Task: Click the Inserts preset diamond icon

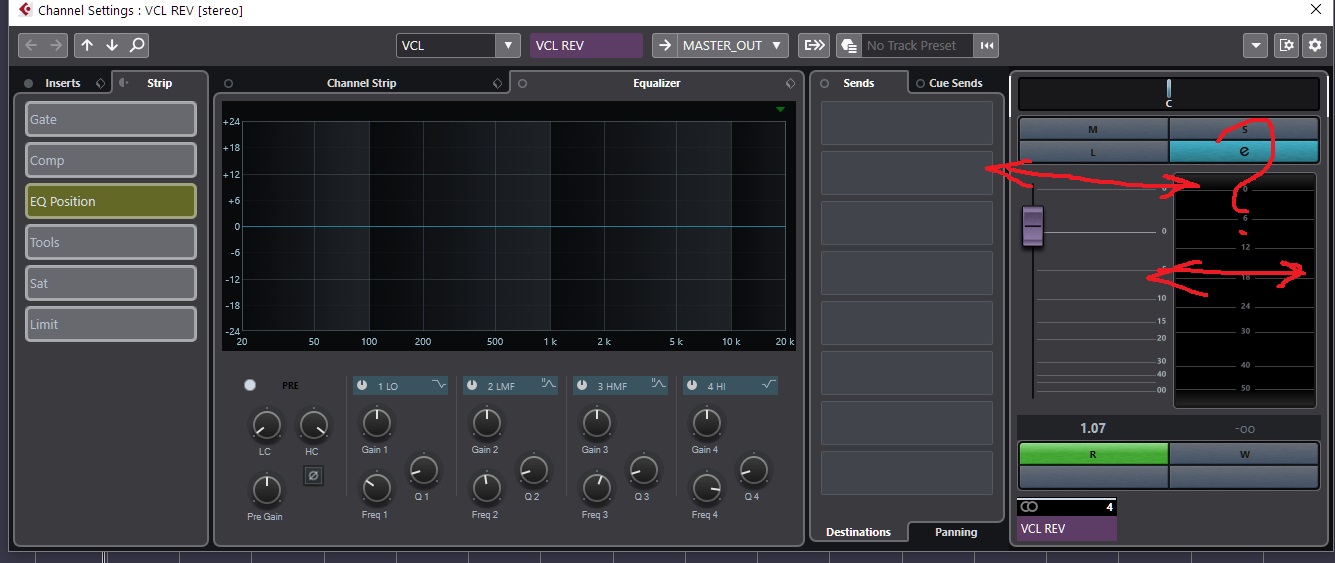Action: coord(100,83)
